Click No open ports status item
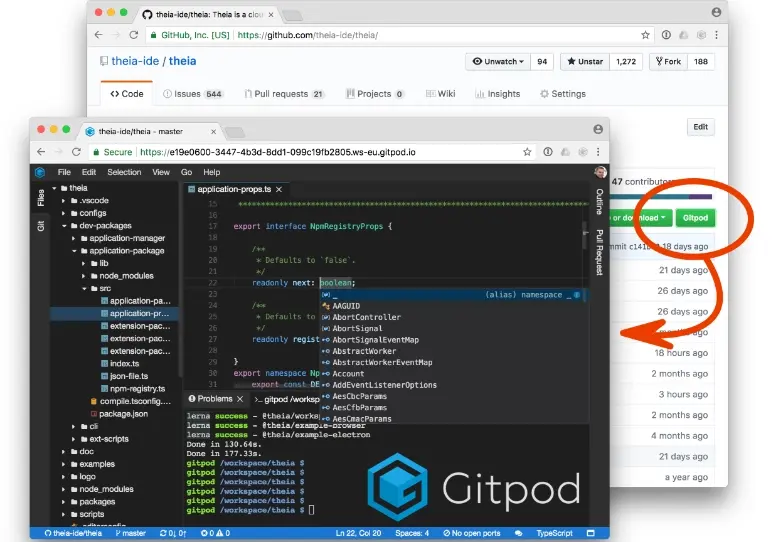The height and width of the screenshot is (542, 772). coord(471,533)
